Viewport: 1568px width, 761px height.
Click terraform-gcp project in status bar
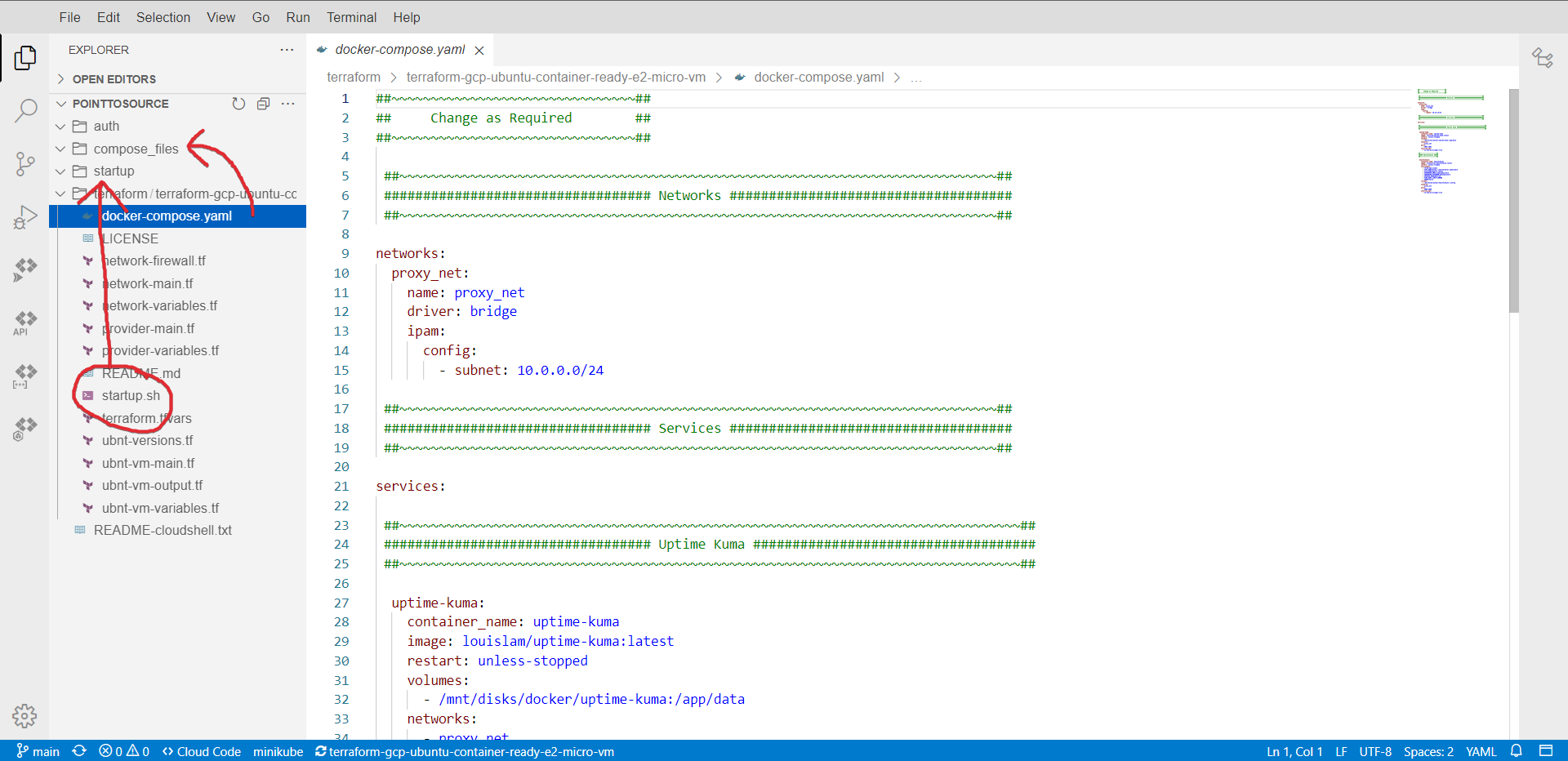pyautogui.click(x=465, y=751)
